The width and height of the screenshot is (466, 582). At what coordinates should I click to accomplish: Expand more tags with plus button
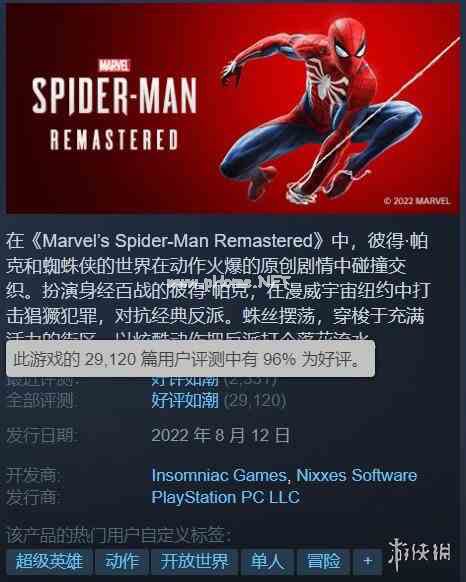[368, 561]
